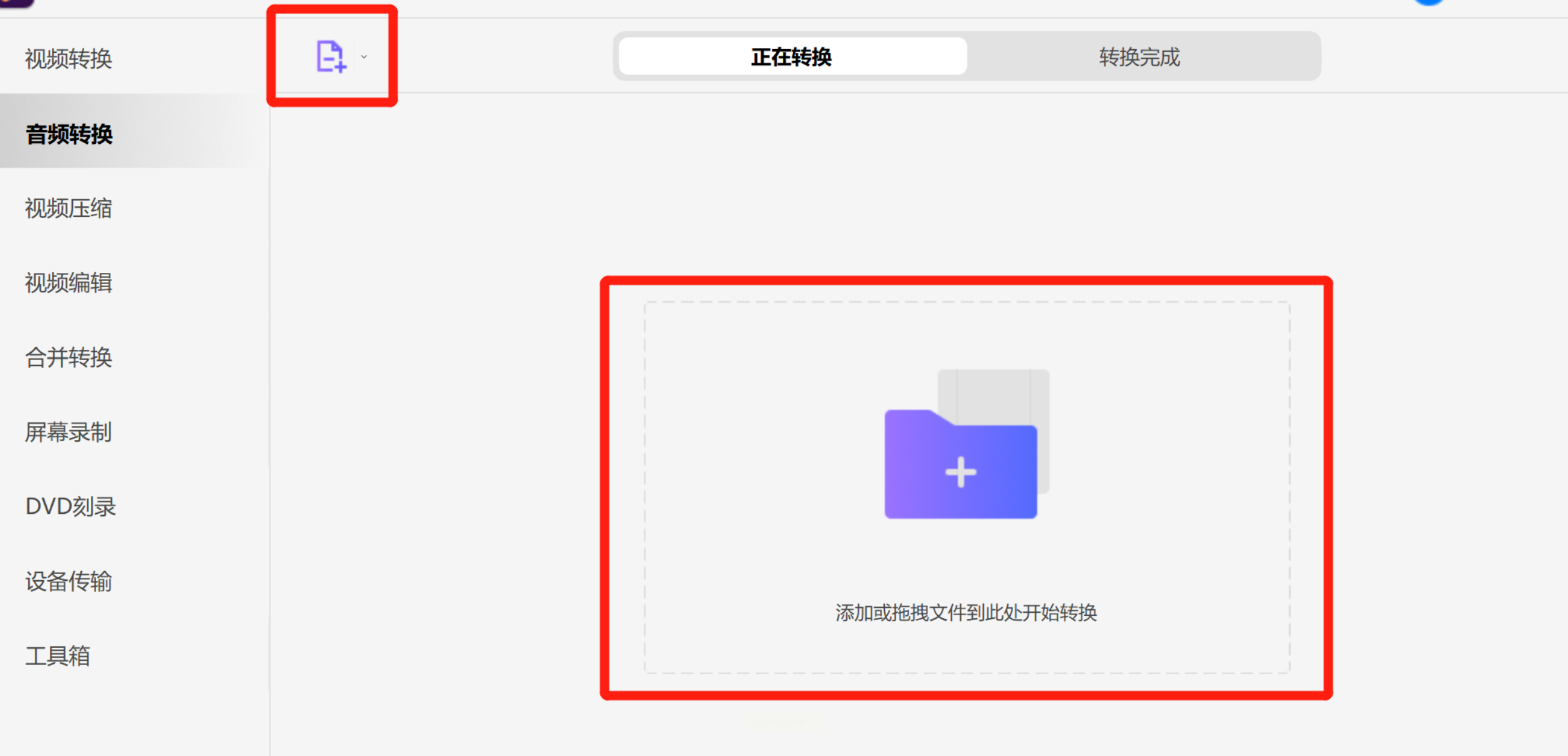
Task: Open 屏幕录制 from the sidebar
Action: point(69,432)
